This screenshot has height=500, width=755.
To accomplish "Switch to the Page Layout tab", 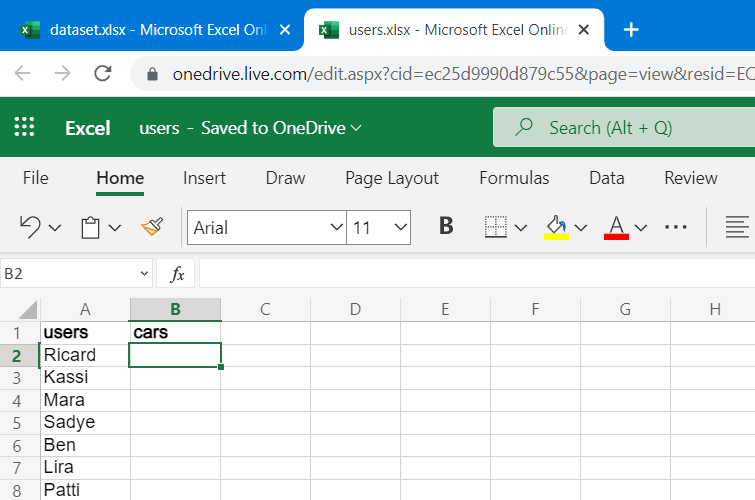I will (392, 178).
